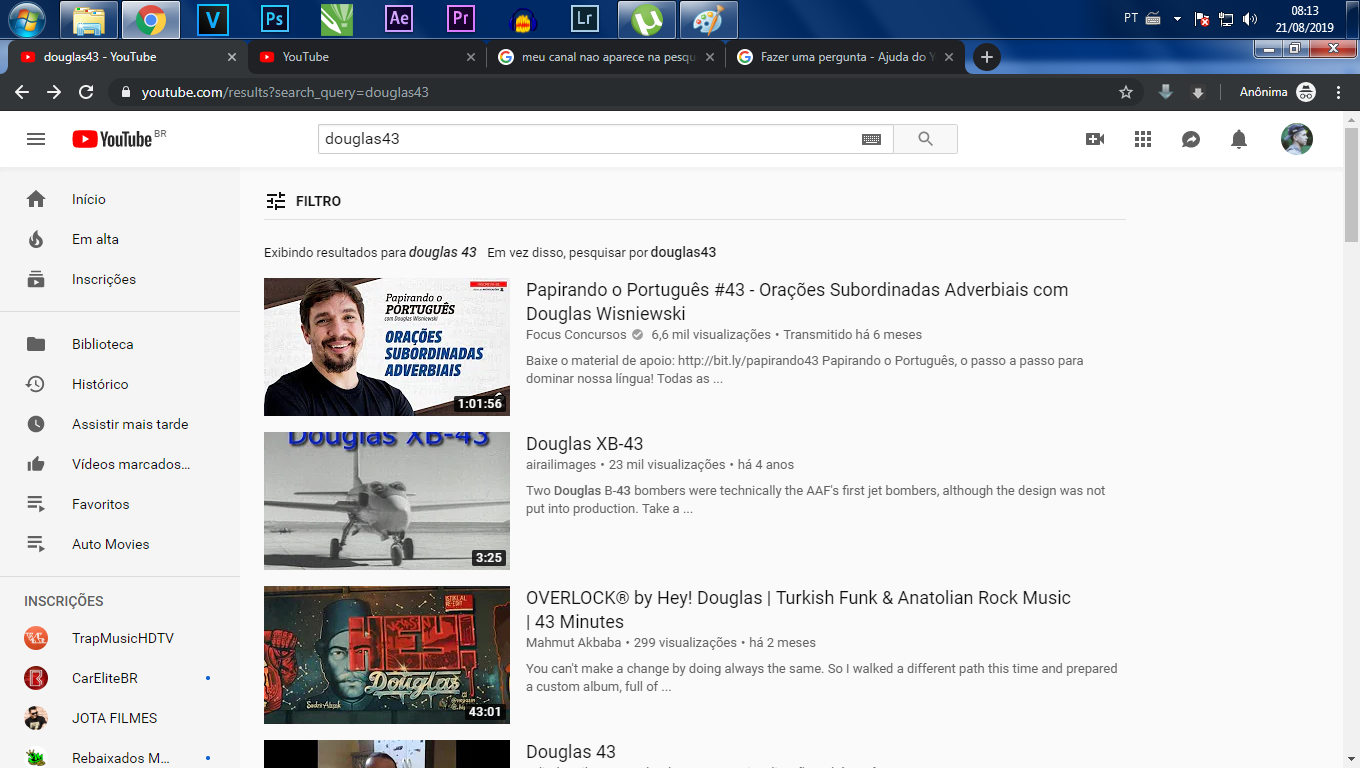1360x768 pixels.
Task: Click OVERLOCK by Hey! Douglas title
Action: coord(798,609)
